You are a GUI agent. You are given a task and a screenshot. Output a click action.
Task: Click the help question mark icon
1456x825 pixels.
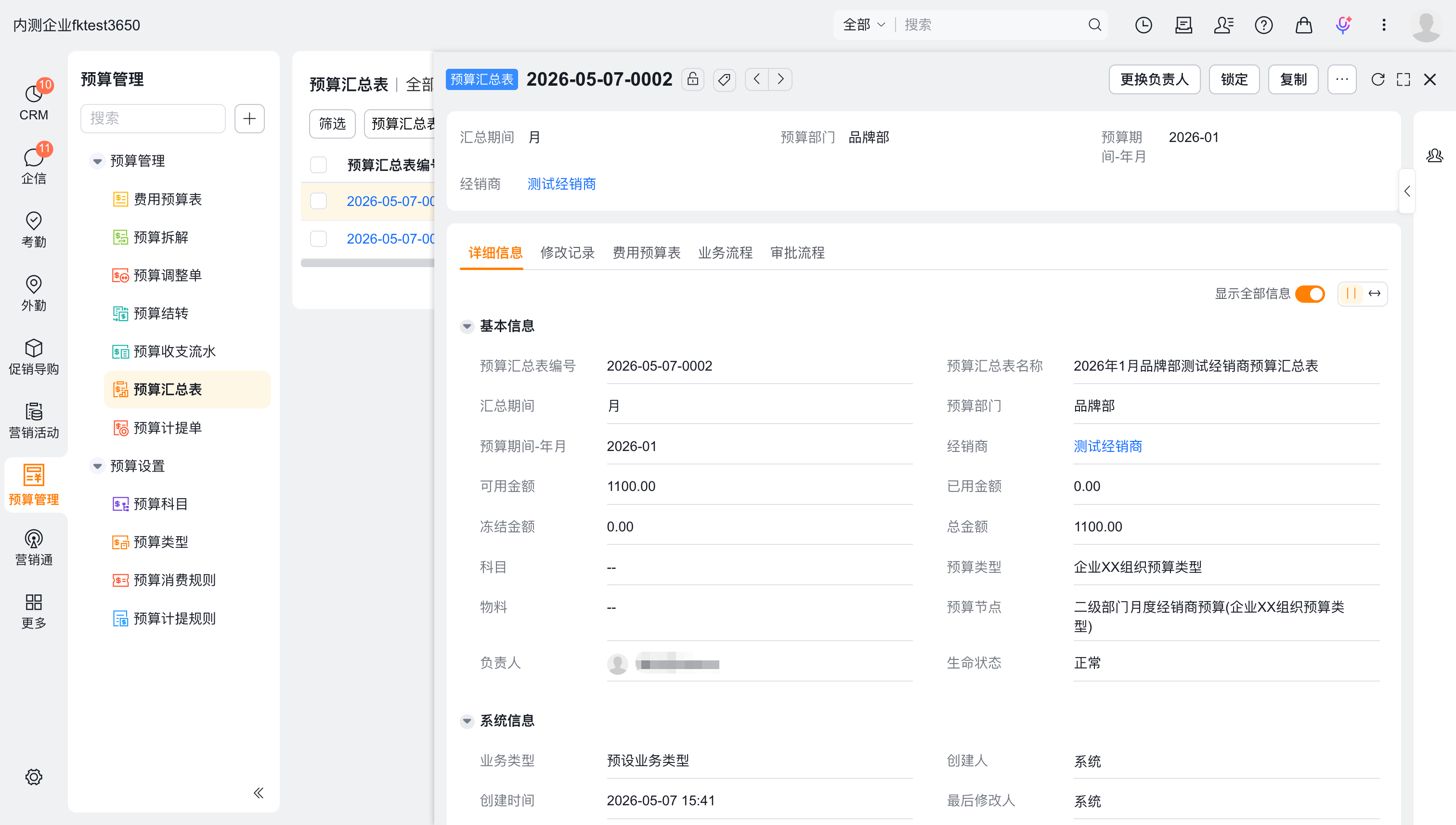pos(1263,25)
